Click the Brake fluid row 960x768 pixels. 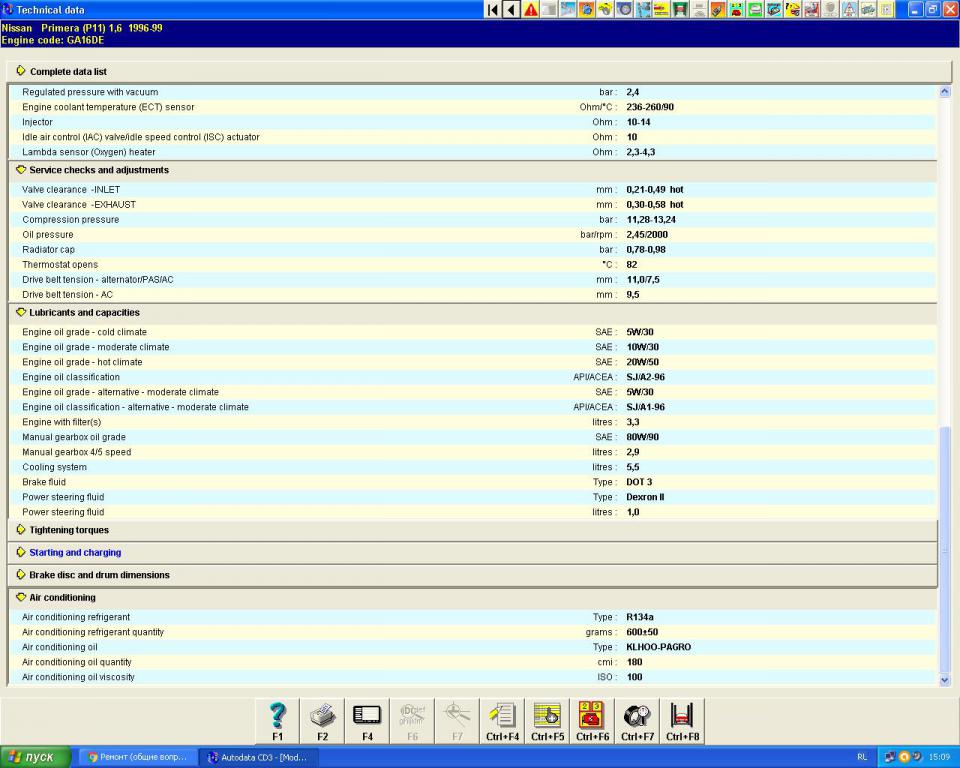tap(473, 482)
